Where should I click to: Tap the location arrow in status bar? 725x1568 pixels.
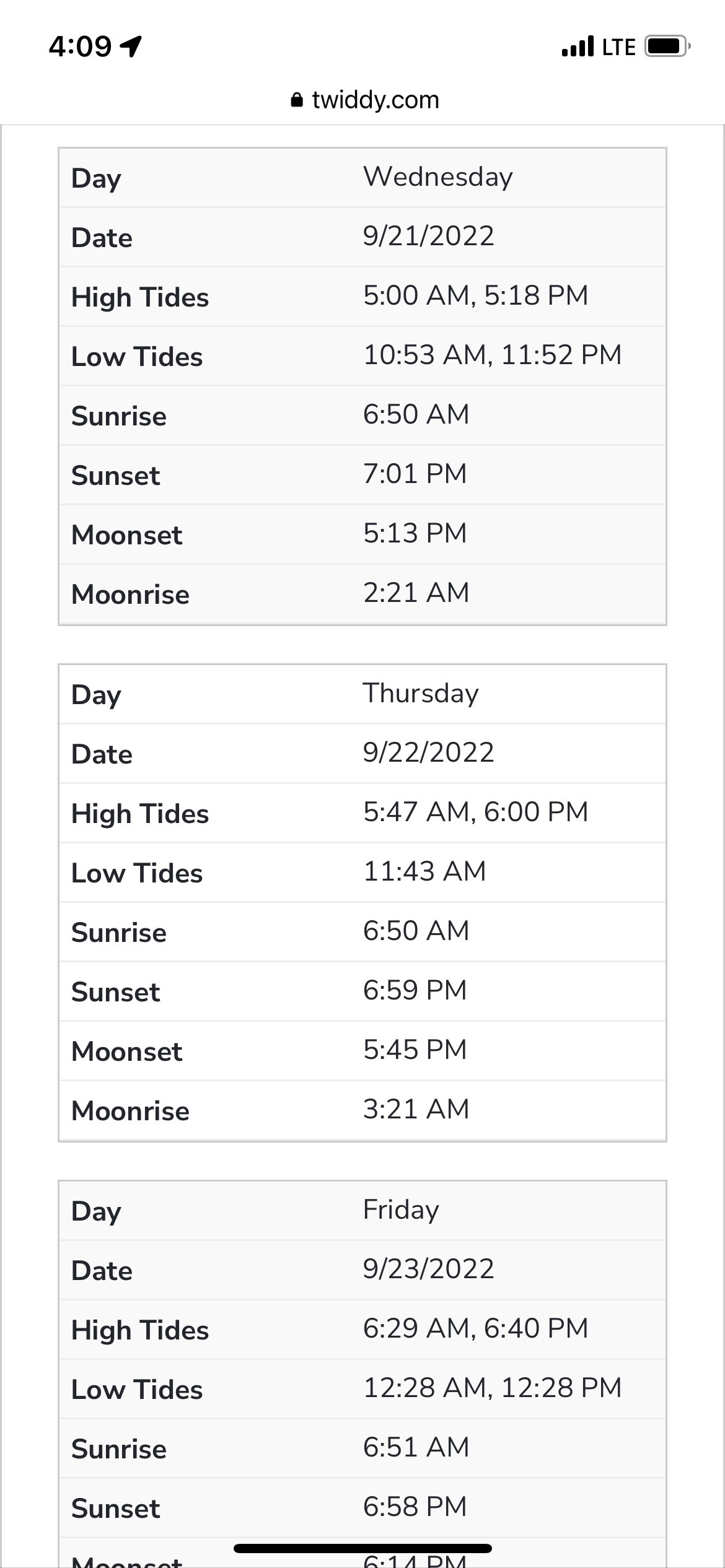click(x=131, y=46)
